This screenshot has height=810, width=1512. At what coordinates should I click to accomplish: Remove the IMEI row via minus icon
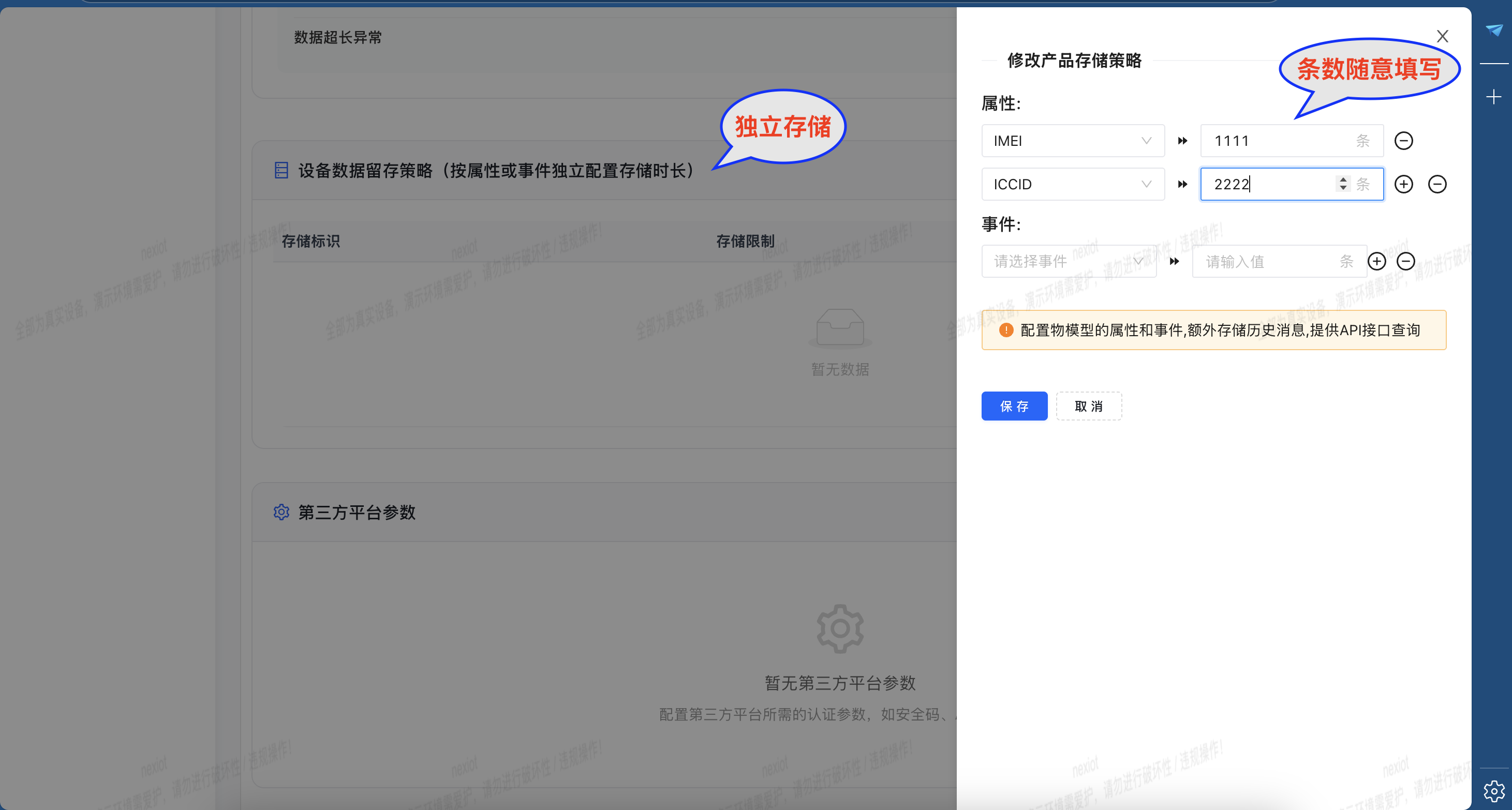pyautogui.click(x=1404, y=140)
